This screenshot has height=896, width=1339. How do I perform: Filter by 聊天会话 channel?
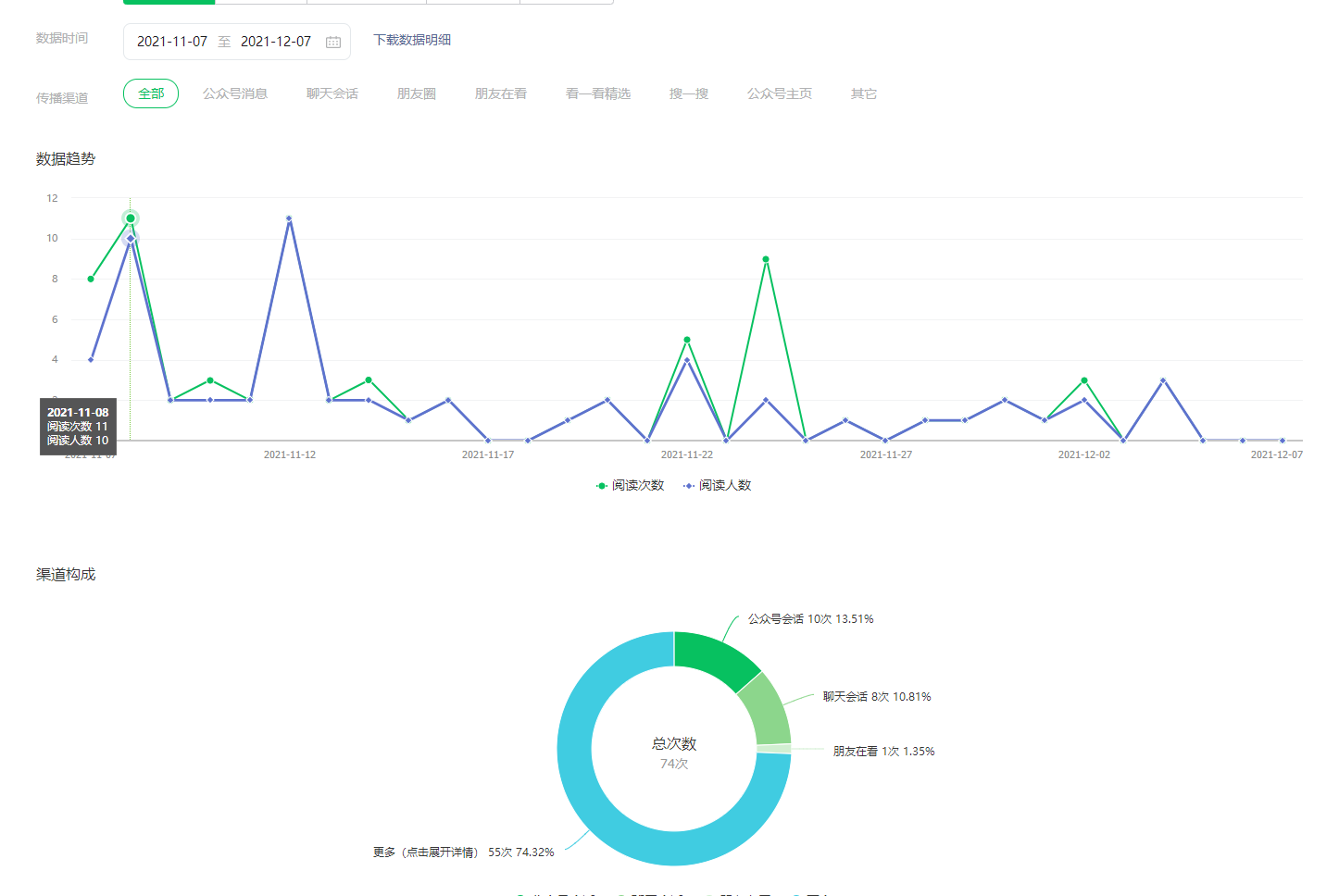(x=332, y=93)
